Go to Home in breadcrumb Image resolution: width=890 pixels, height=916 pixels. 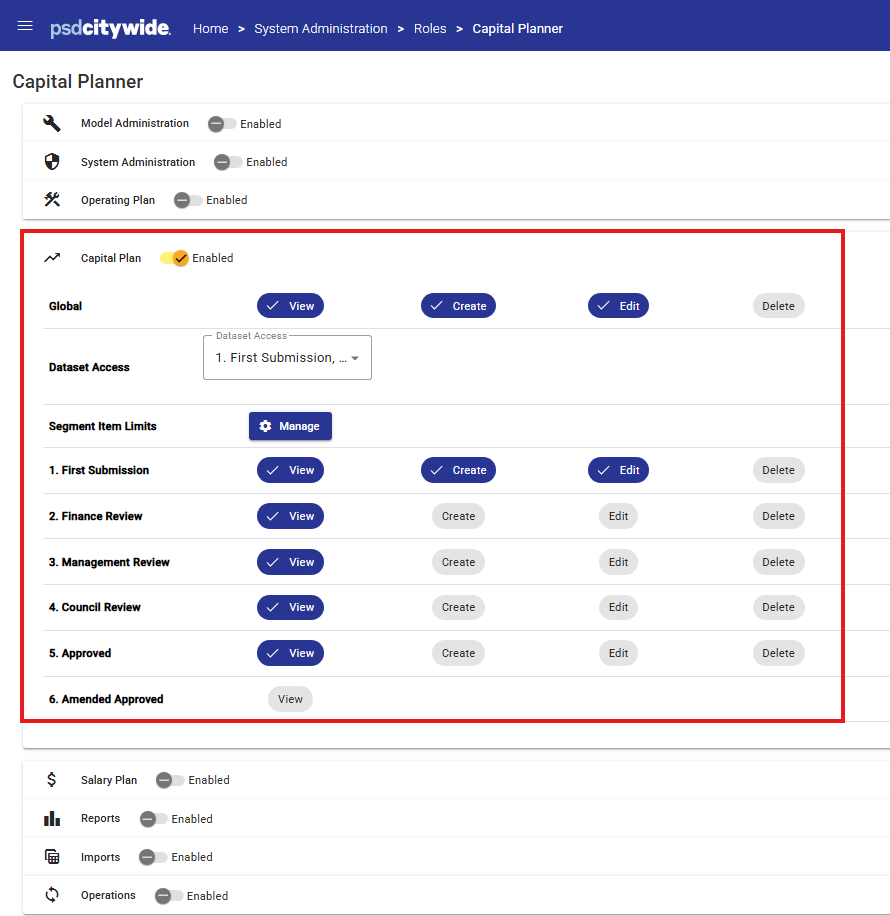pos(210,29)
